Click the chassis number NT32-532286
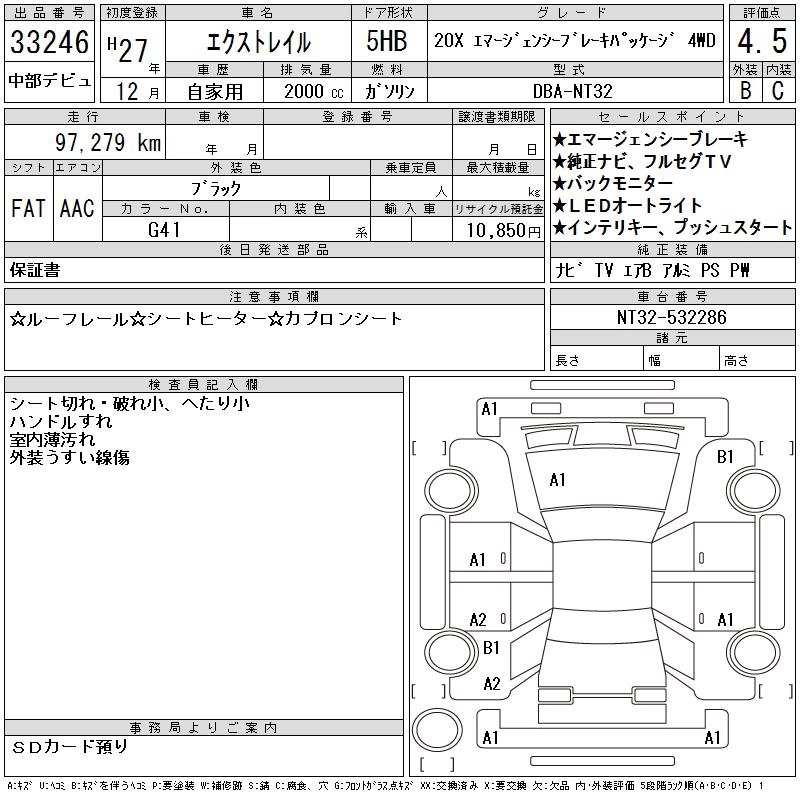The height and width of the screenshot is (800, 800). pyautogui.click(x=672, y=317)
